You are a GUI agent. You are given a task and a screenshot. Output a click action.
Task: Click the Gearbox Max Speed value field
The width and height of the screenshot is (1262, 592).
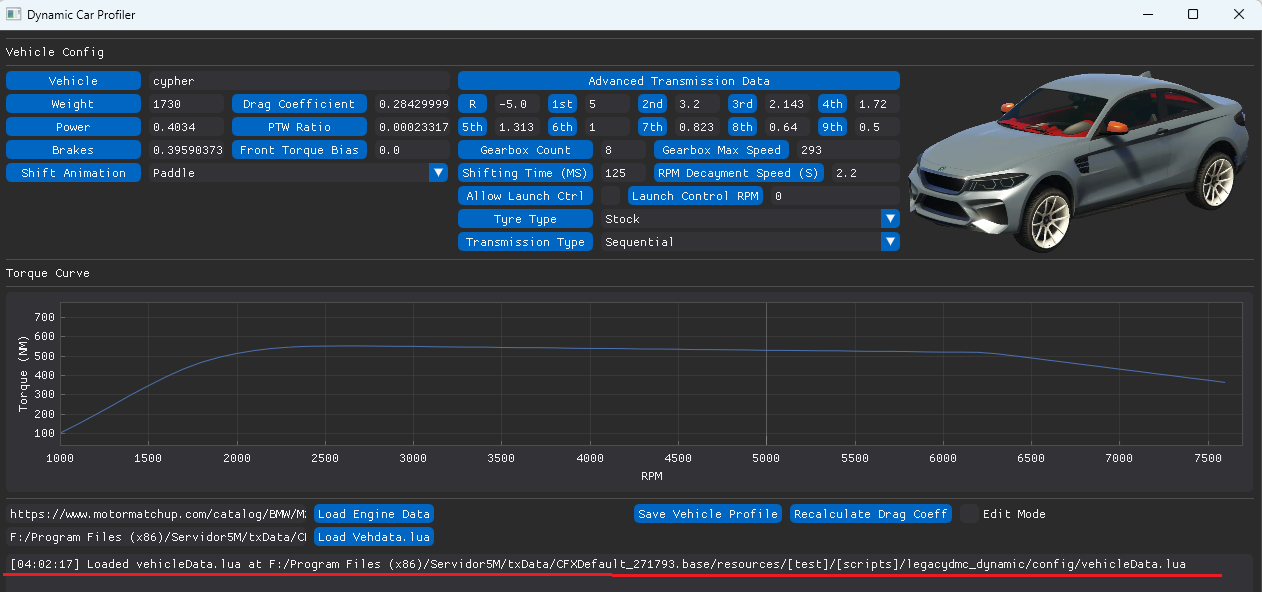point(847,150)
